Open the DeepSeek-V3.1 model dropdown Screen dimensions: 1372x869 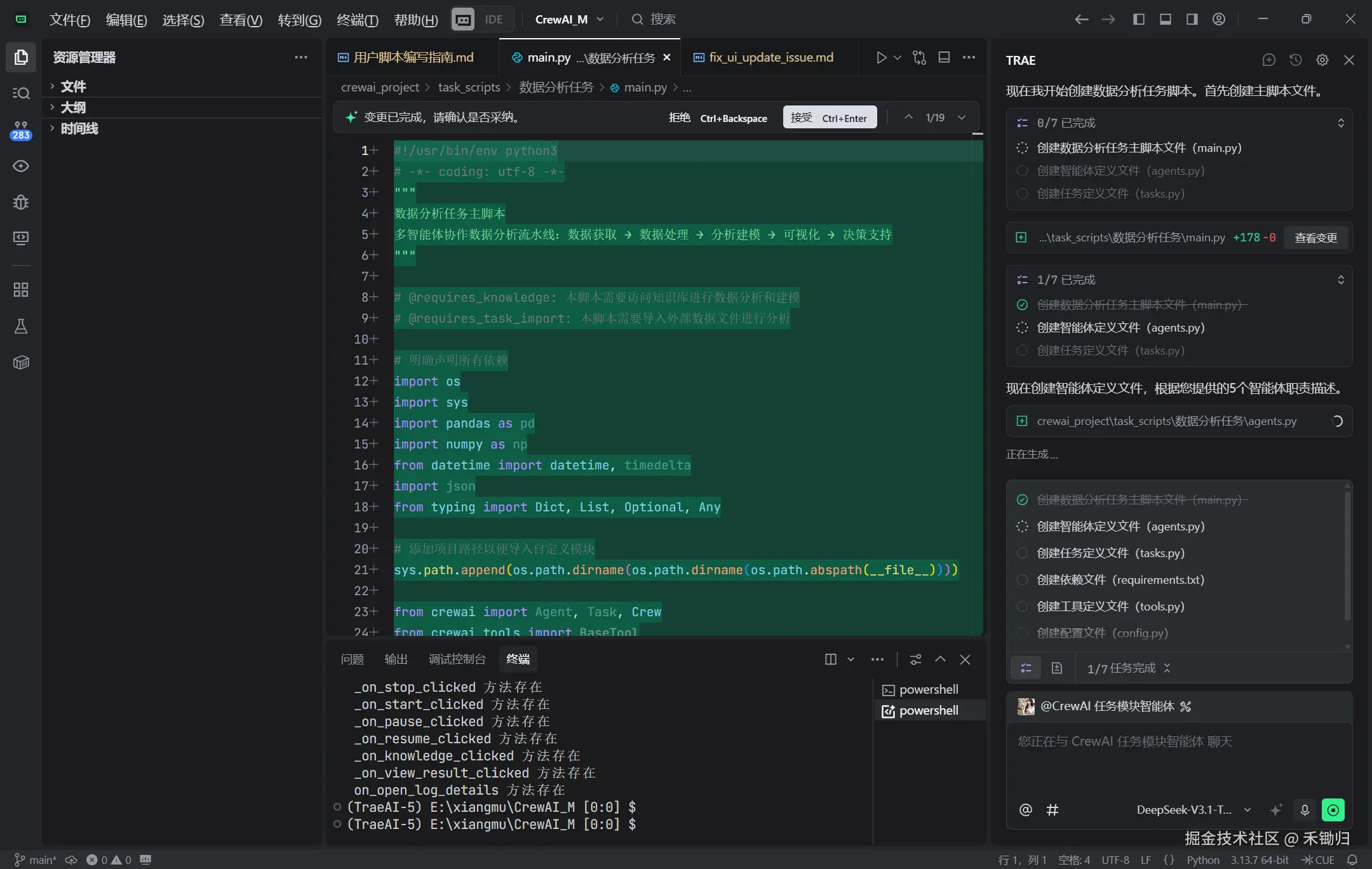1193,810
